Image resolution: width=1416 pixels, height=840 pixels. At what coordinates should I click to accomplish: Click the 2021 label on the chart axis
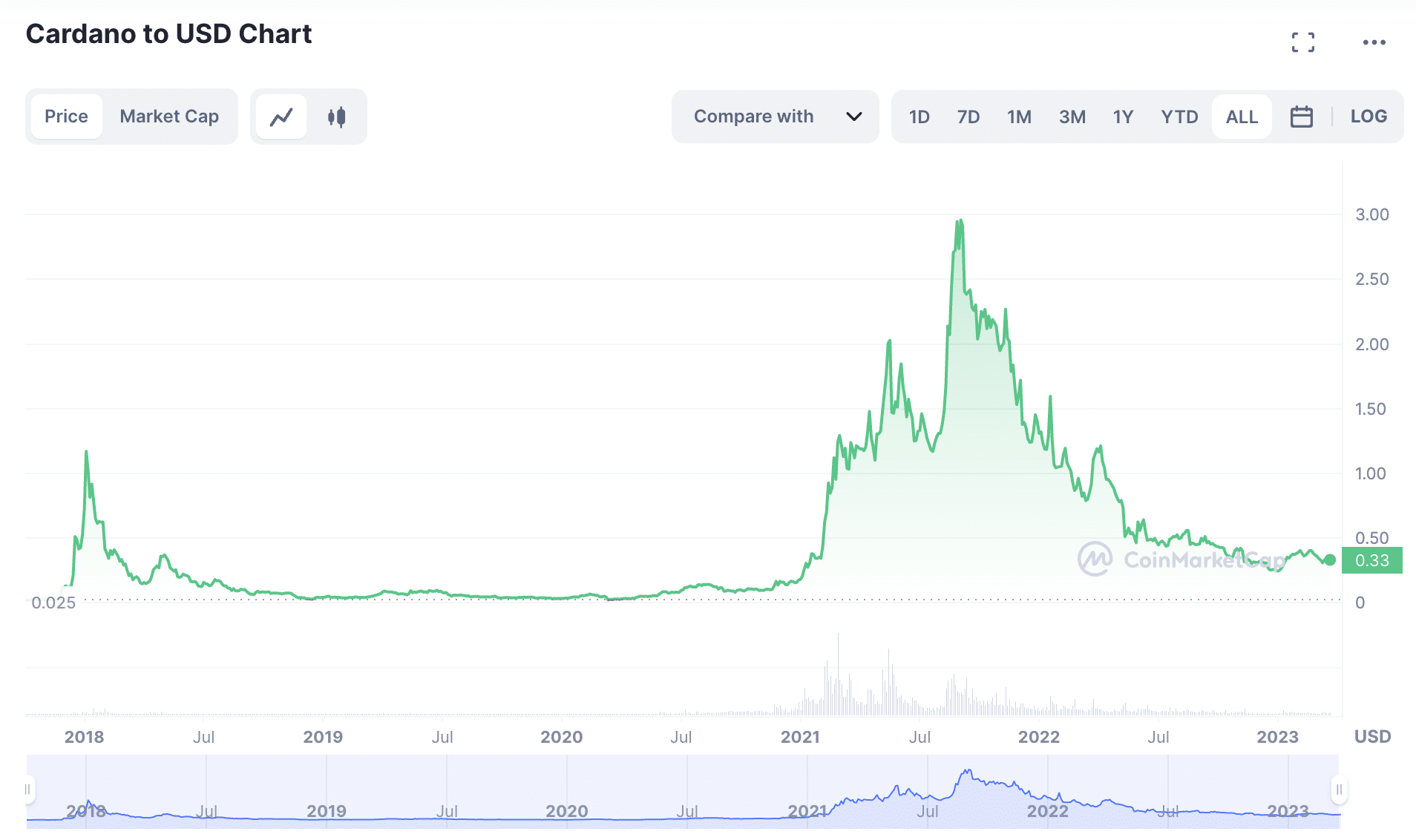coord(800,737)
